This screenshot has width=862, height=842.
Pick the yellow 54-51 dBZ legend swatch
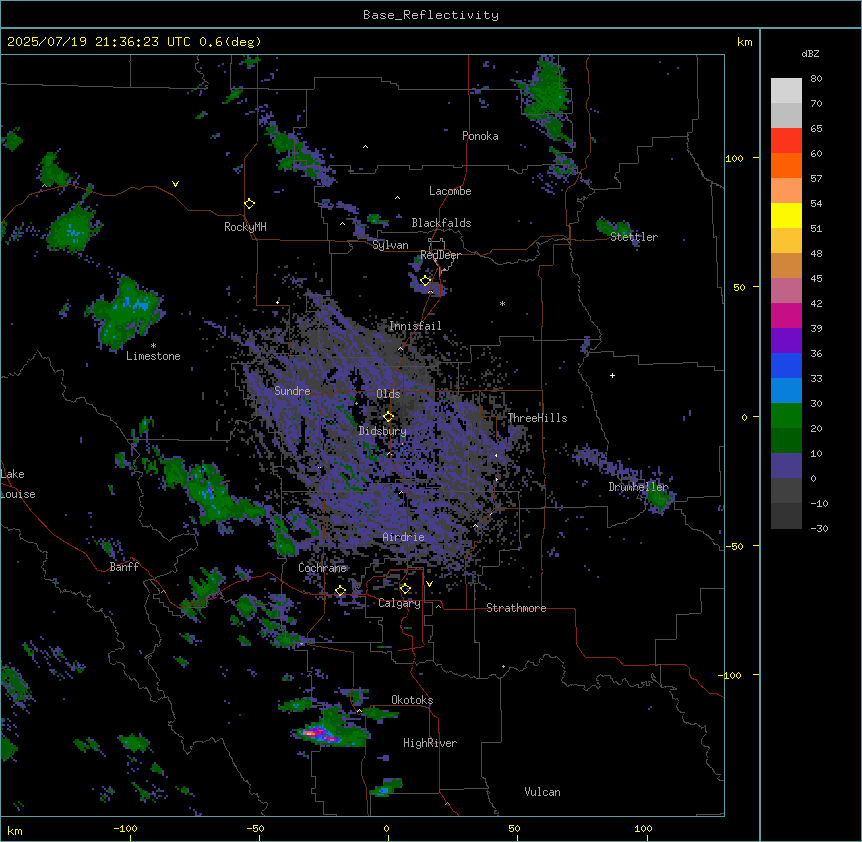click(x=786, y=215)
